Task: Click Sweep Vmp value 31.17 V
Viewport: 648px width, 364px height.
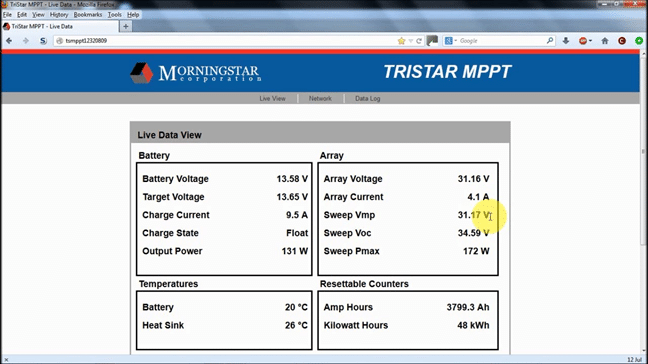Action: (x=474, y=215)
